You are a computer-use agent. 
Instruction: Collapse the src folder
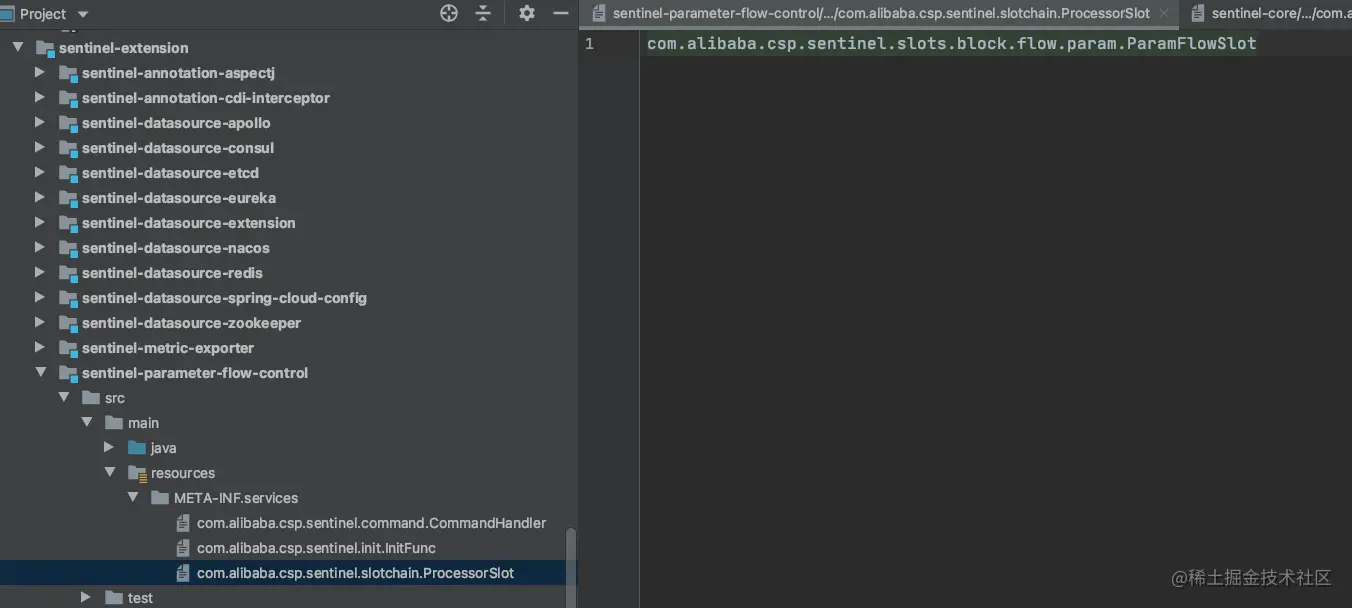tap(63, 397)
